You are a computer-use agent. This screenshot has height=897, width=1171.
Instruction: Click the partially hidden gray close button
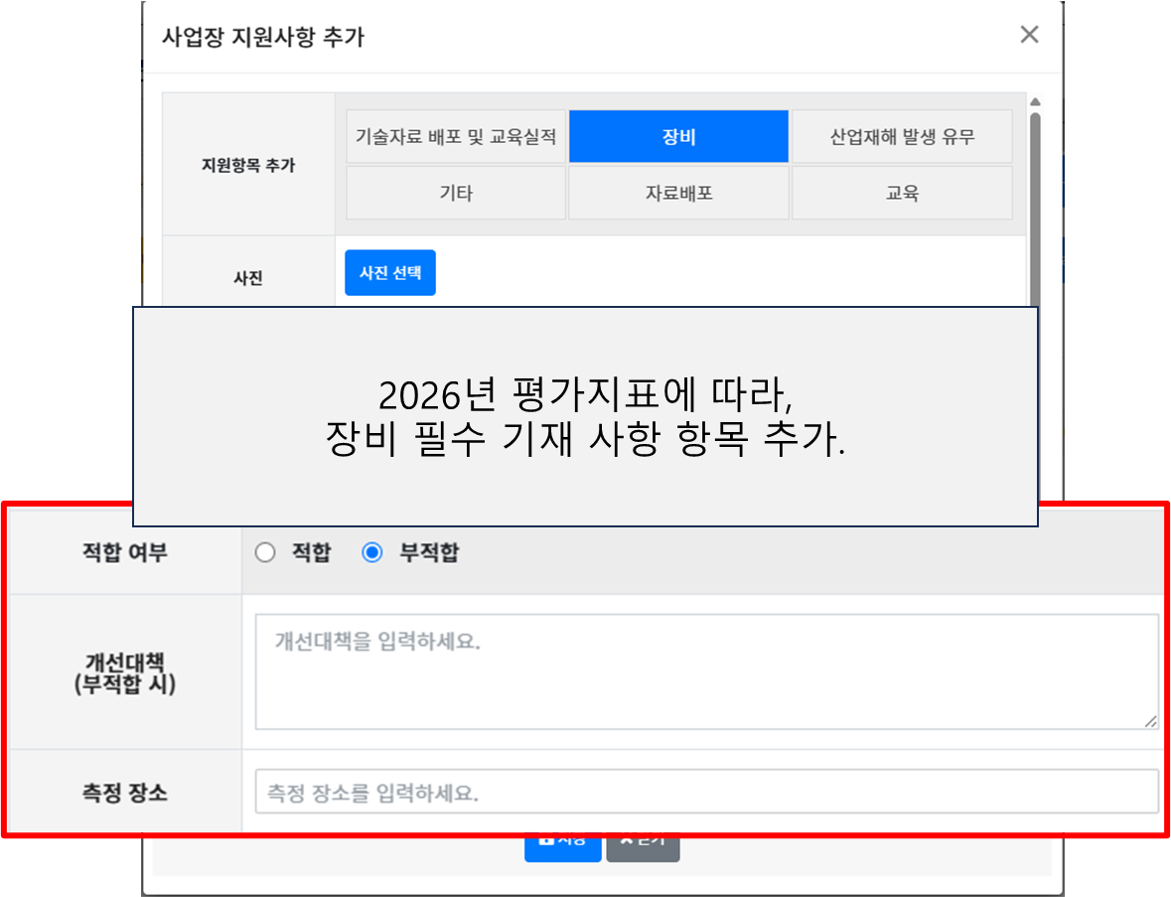pos(643,849)
